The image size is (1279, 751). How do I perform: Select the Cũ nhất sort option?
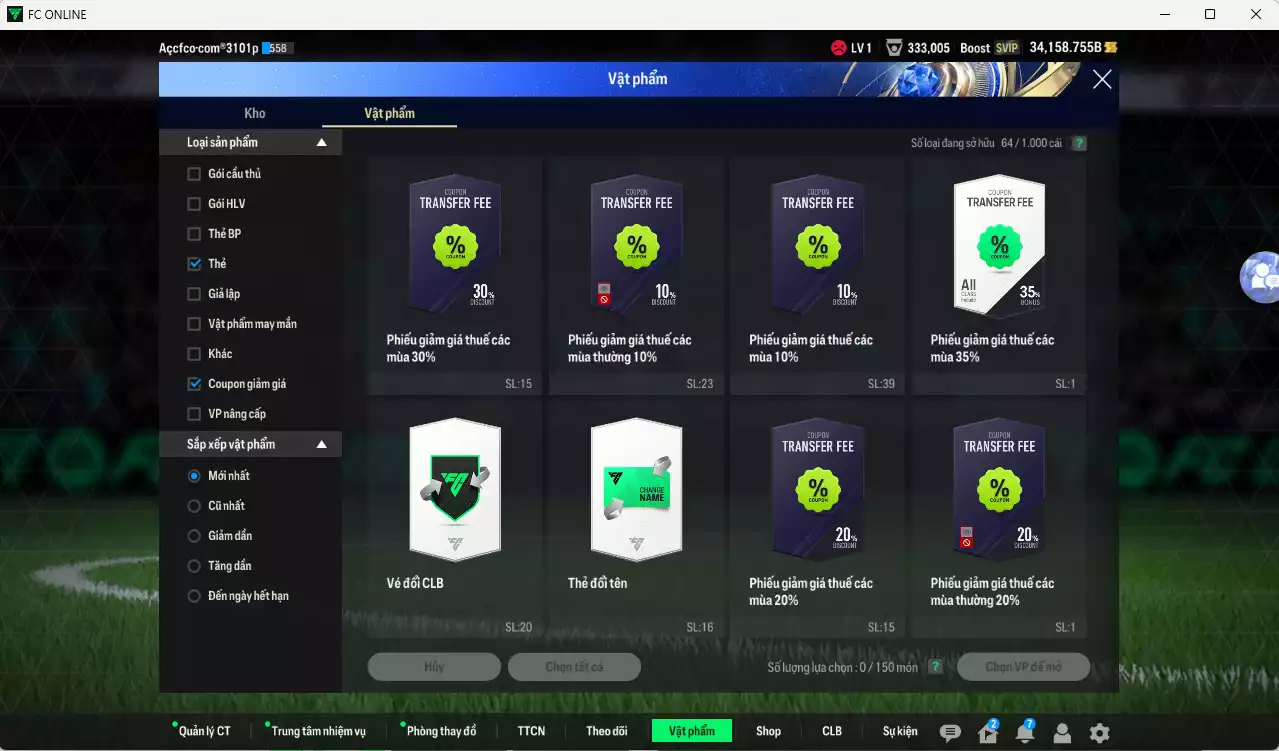(194, 506)
